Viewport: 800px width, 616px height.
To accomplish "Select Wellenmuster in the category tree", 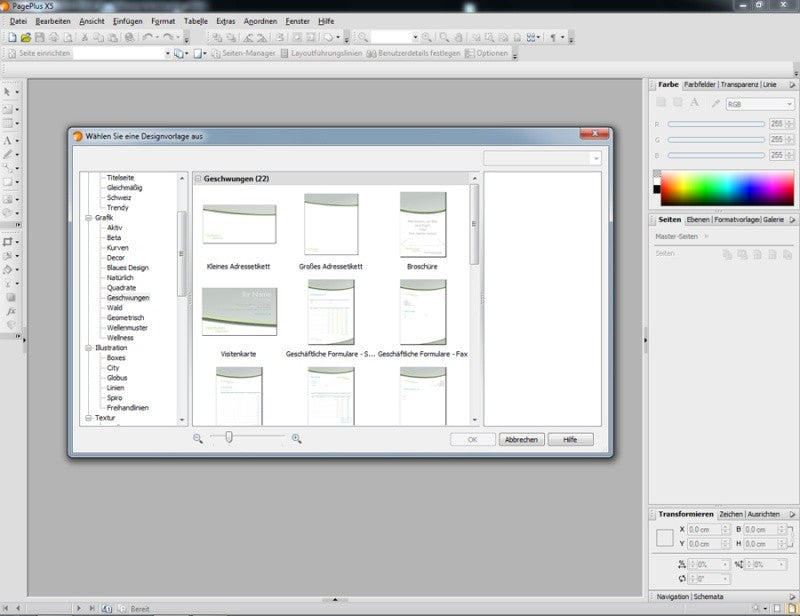I will pos(127,328).
